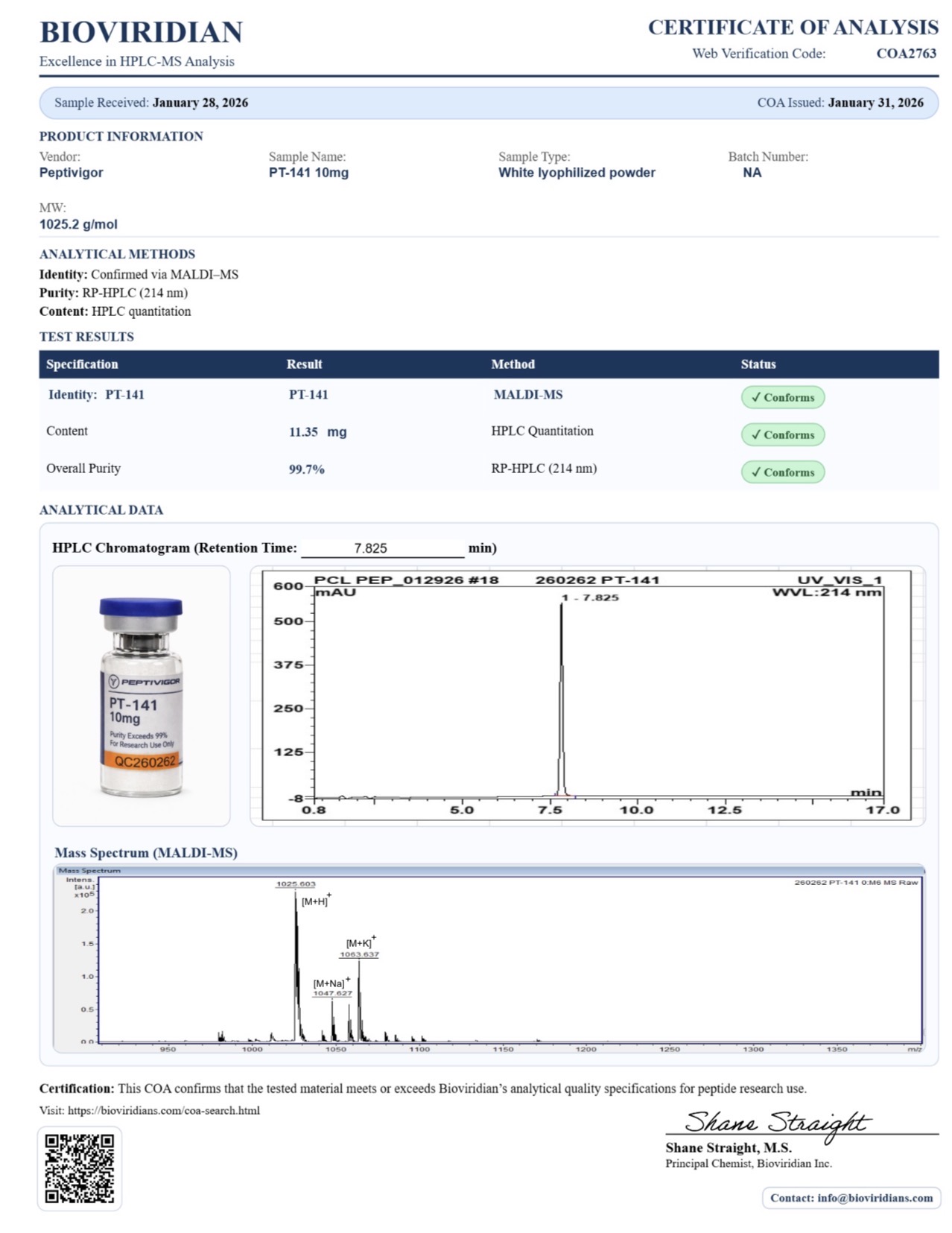Click the Peptivigor logo on the vial label
Image resolution: width=952 pixels, height=1233 pixels.
tap(145, 681)
